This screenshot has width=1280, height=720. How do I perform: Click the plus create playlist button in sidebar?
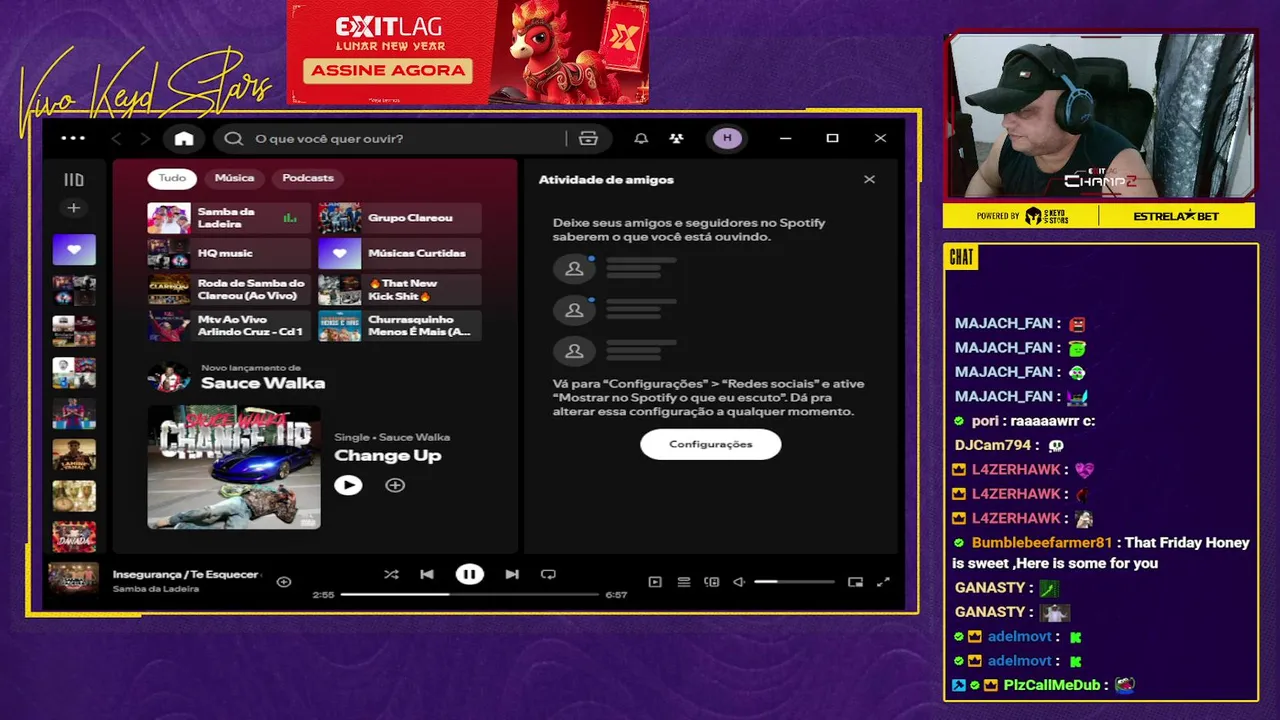tap(73, 208)
